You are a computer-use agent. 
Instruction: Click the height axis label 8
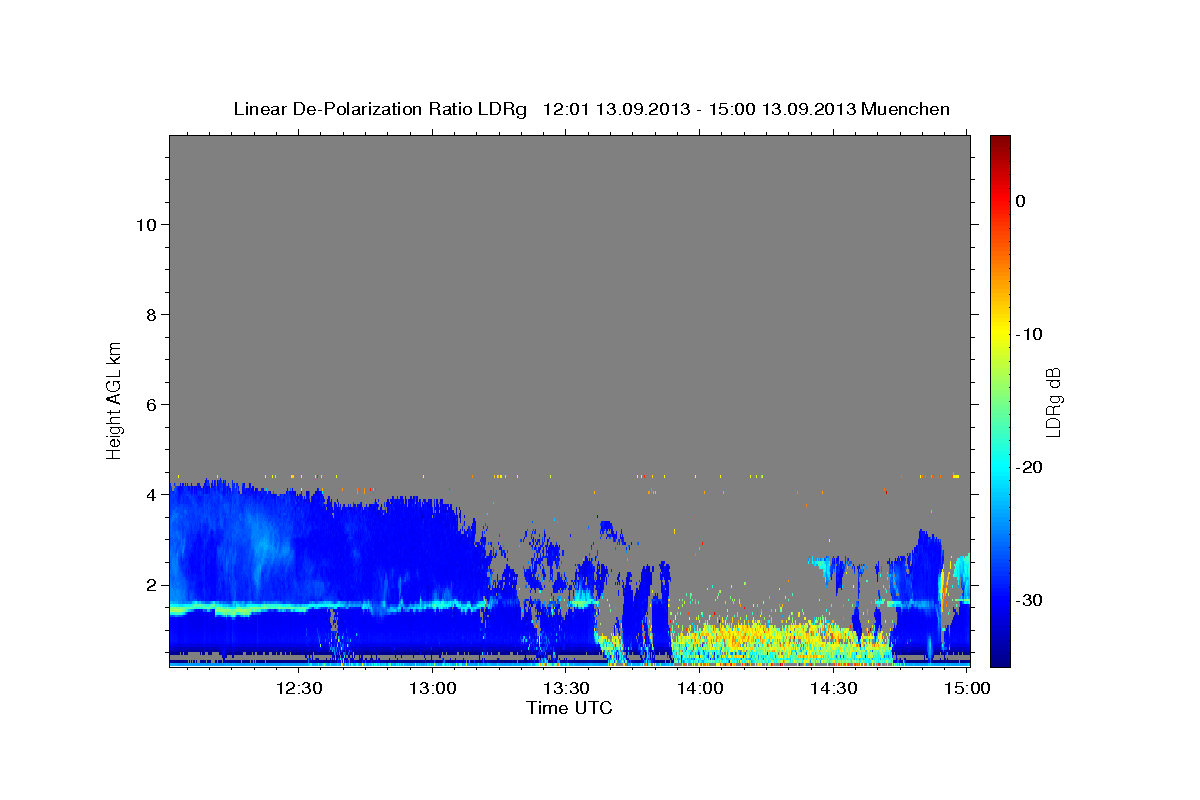pyautogui.click(x=149, y=314)
